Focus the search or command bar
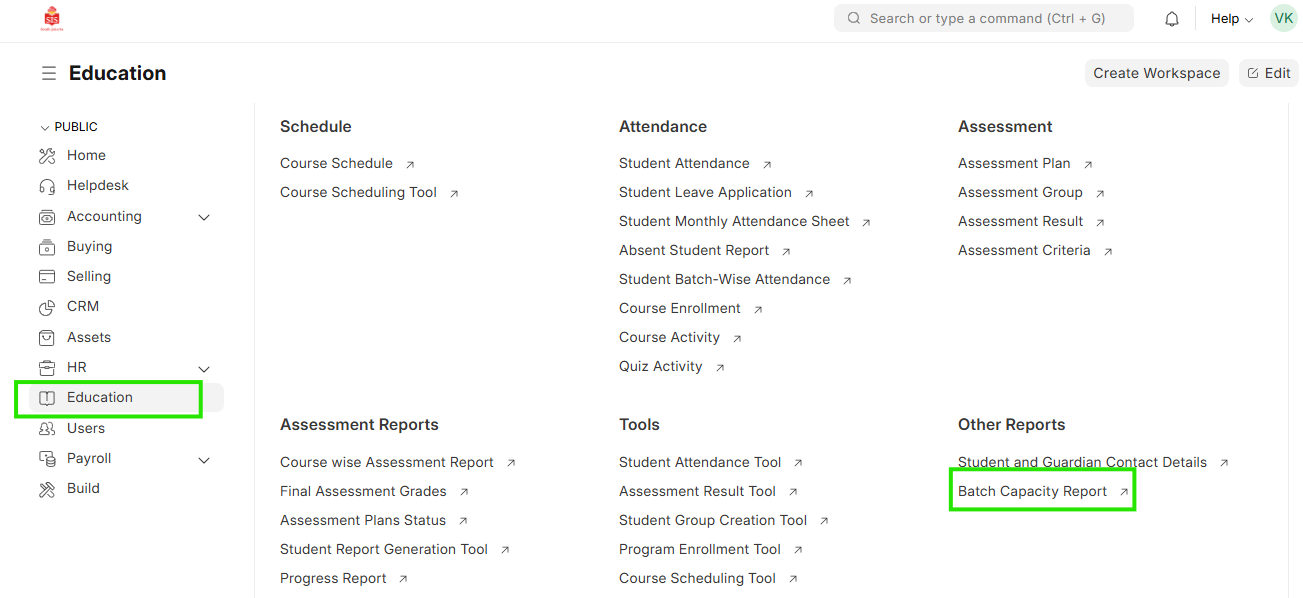Image resolution: width=1303 pixels, height=598 pixels. pyautogui.click(x=983, y=18)
